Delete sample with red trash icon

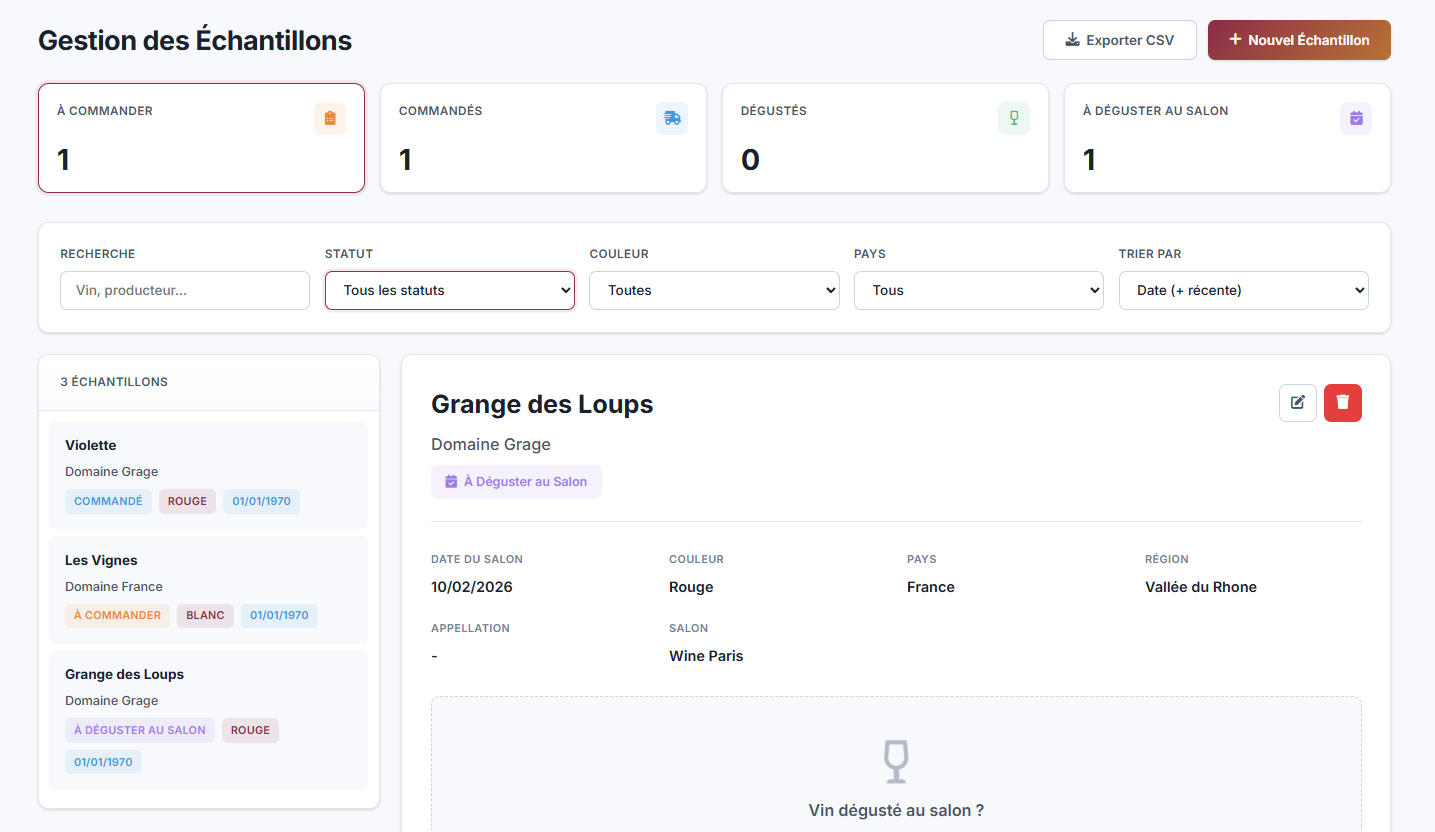[1343, 403]
